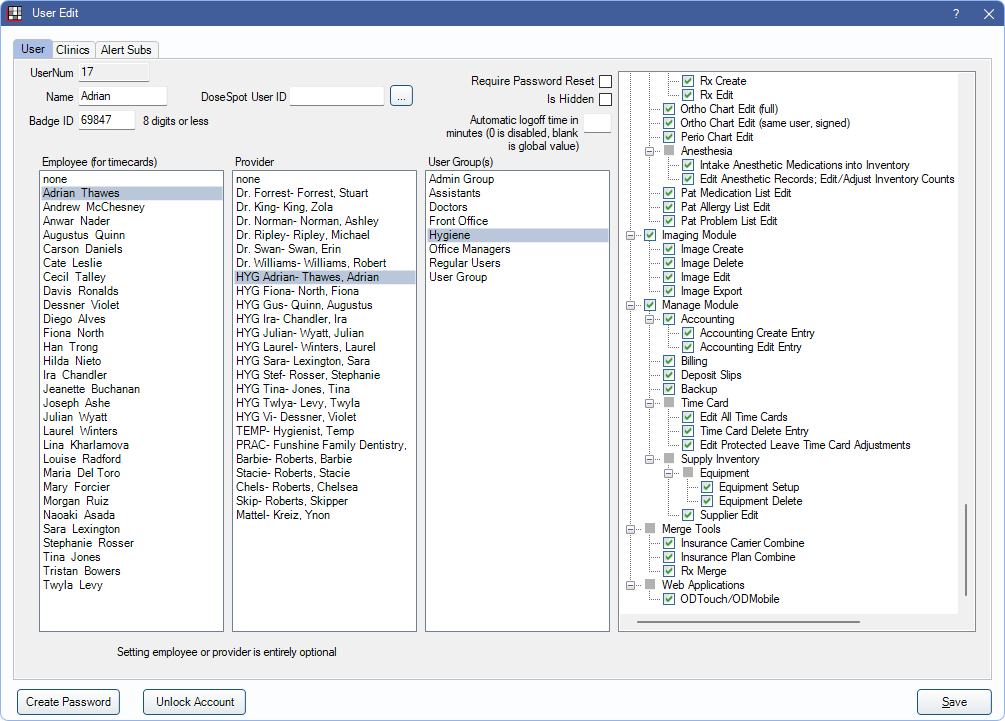Click the Badge ID input field
The width and height of the screenshot is (1005, 721).
[x=106, y=121]
